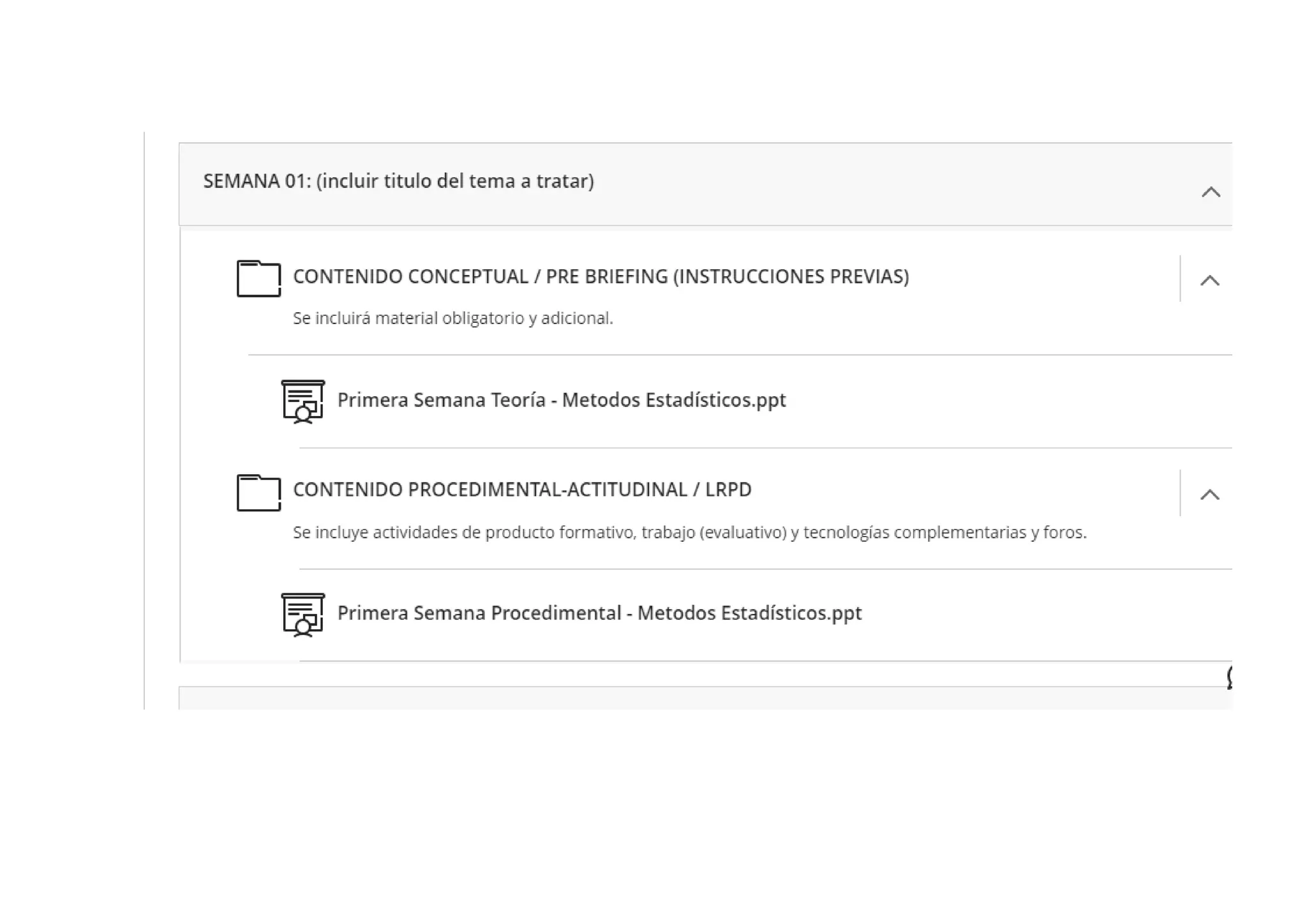
Task: Collapse the CONTENIDO PROCEDIMENTAL-ACTITUDINAL folder chevron
Action: coord(1209,495)
